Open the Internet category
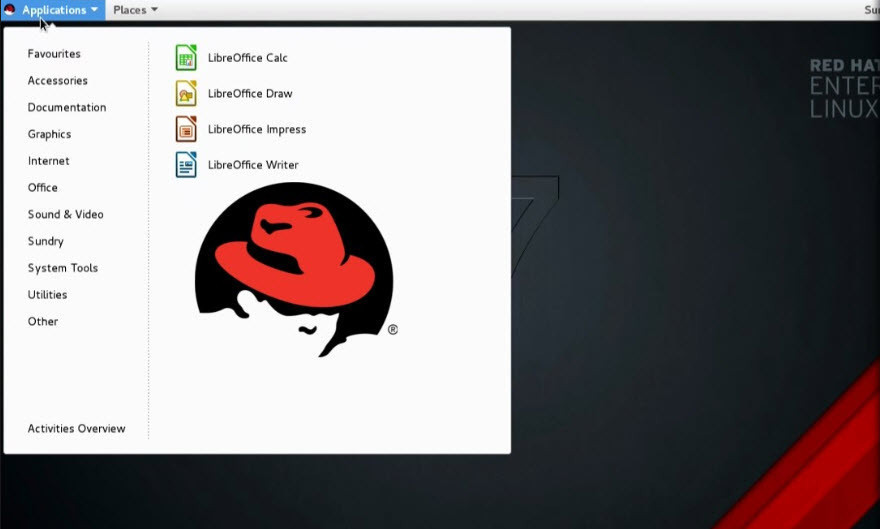This screenshot has height=529, width=880. tap(48, 161)
